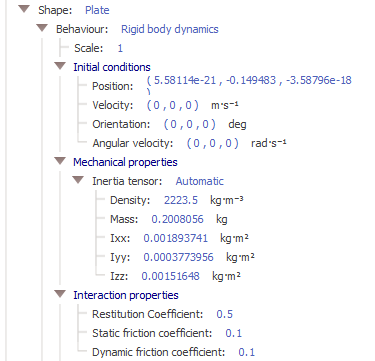Select the Angular velocity: label
375x361 pixels.
133,144
